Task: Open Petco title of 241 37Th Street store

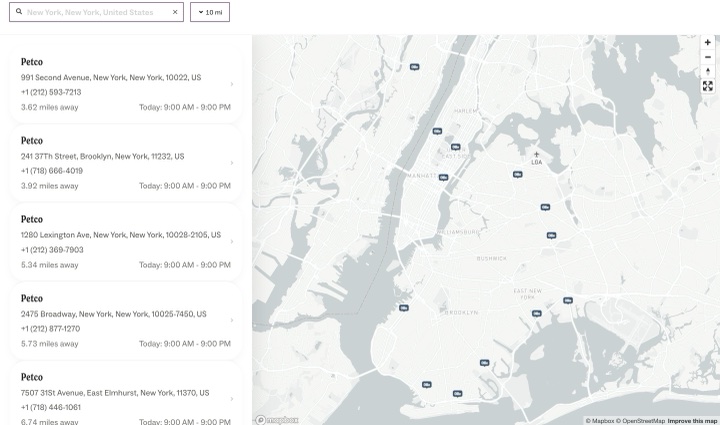Action: 32,141
